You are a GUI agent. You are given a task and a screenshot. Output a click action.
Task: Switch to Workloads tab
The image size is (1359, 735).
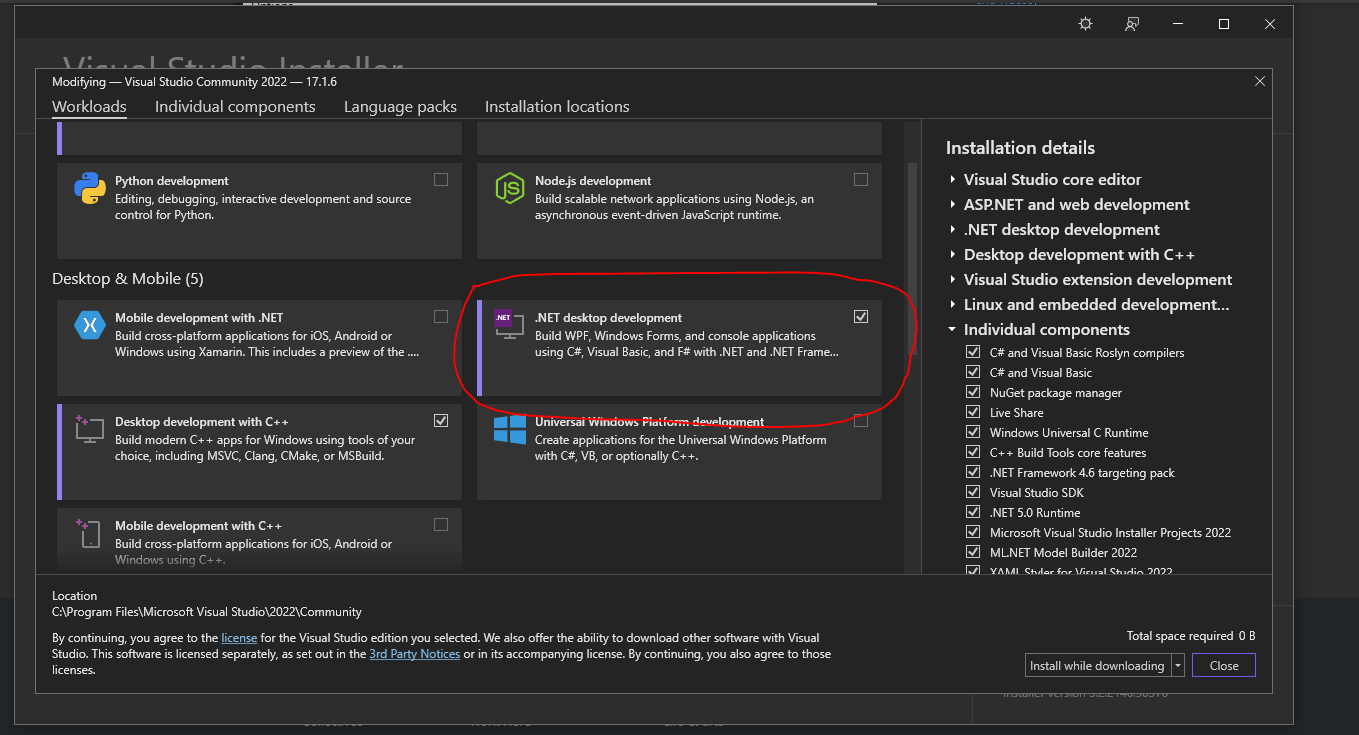(x=89, y=107)
